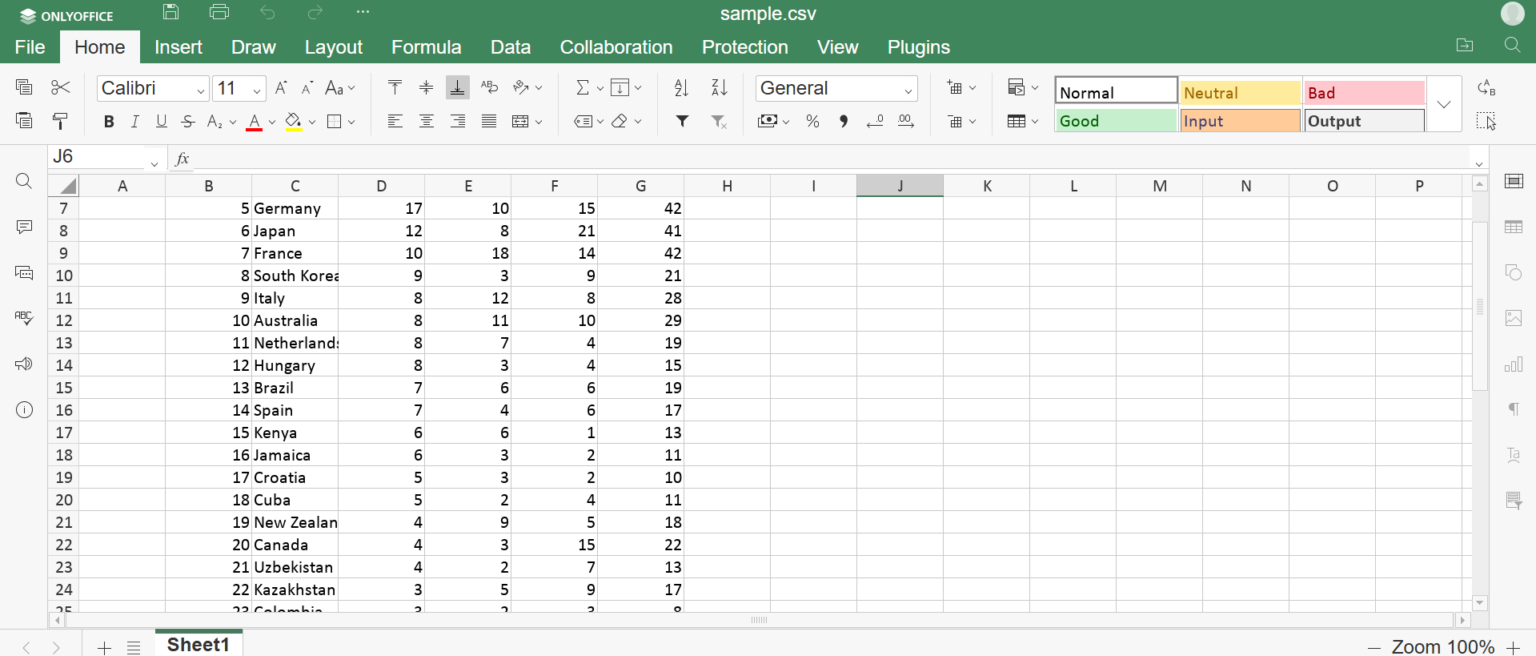Image resolution: width=1536 pixels, height=656 pixels.
Task: Switch to the Data tab
Action: 510,47
